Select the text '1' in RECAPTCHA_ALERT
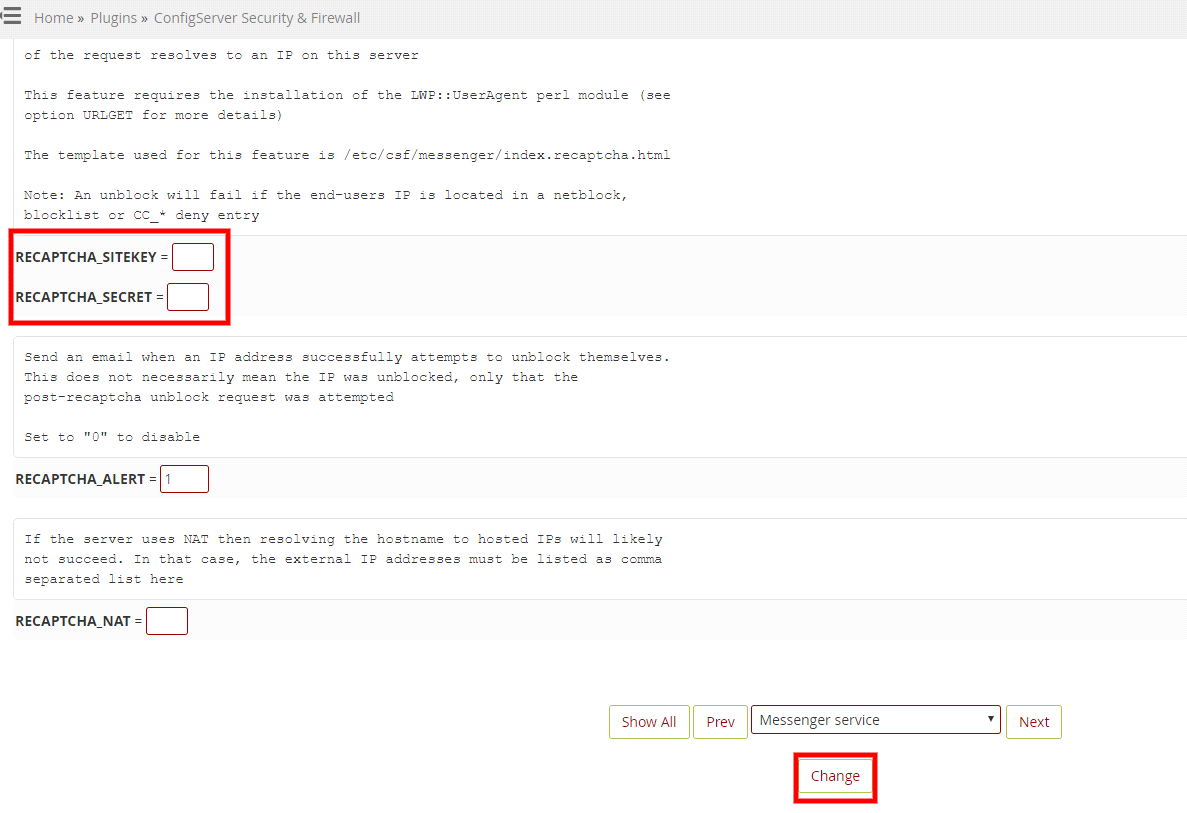Viewport: 1187px width, 813px height. point(169,478)
